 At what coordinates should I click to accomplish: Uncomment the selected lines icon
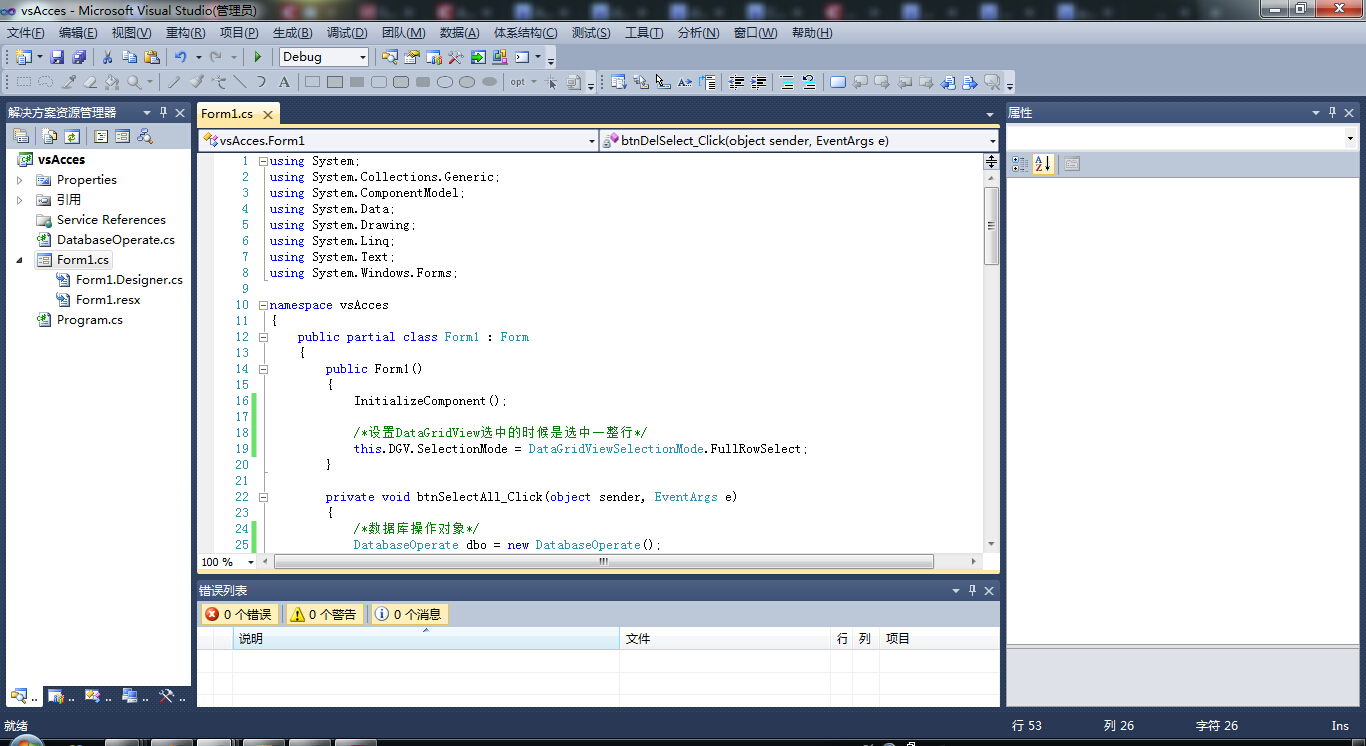(808, 82)
